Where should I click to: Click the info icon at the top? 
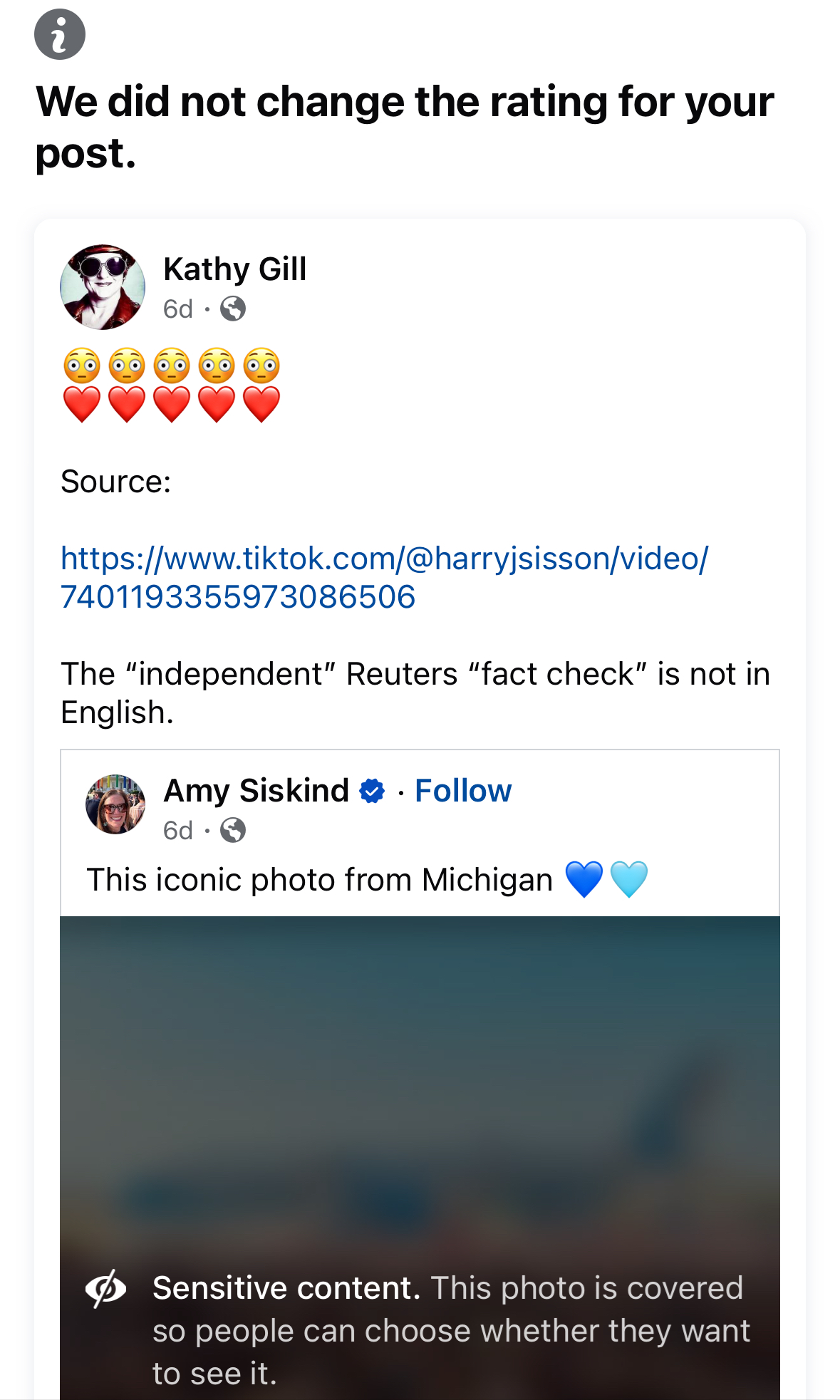coord(60,34)
